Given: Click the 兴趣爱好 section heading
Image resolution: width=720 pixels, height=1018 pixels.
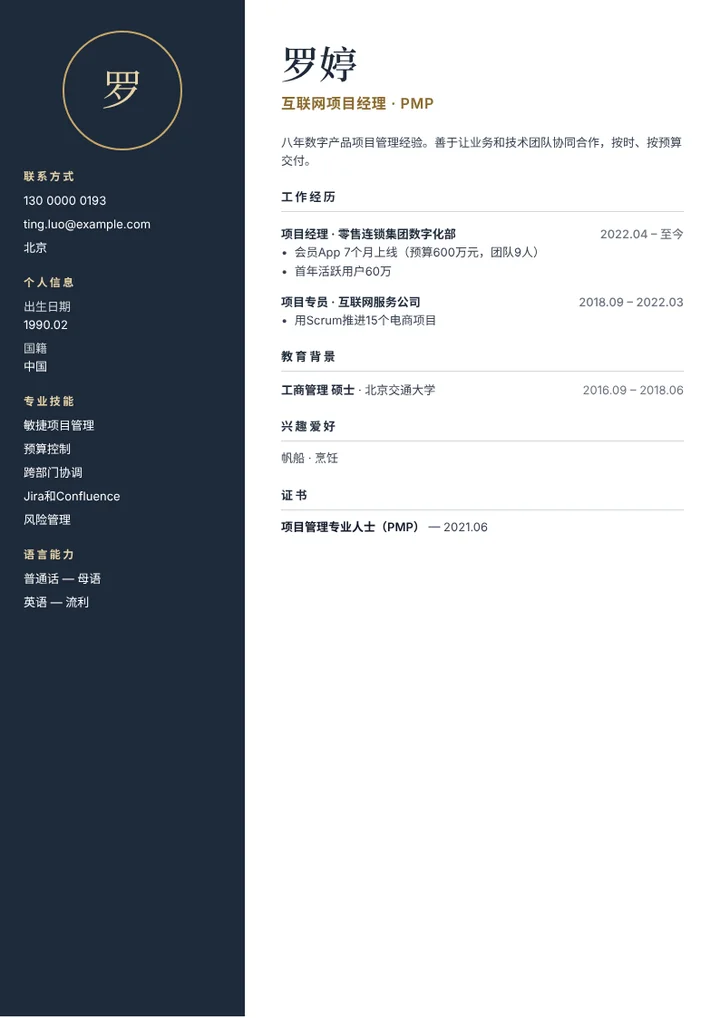Looking at the screenshot, I should point(308,426).
